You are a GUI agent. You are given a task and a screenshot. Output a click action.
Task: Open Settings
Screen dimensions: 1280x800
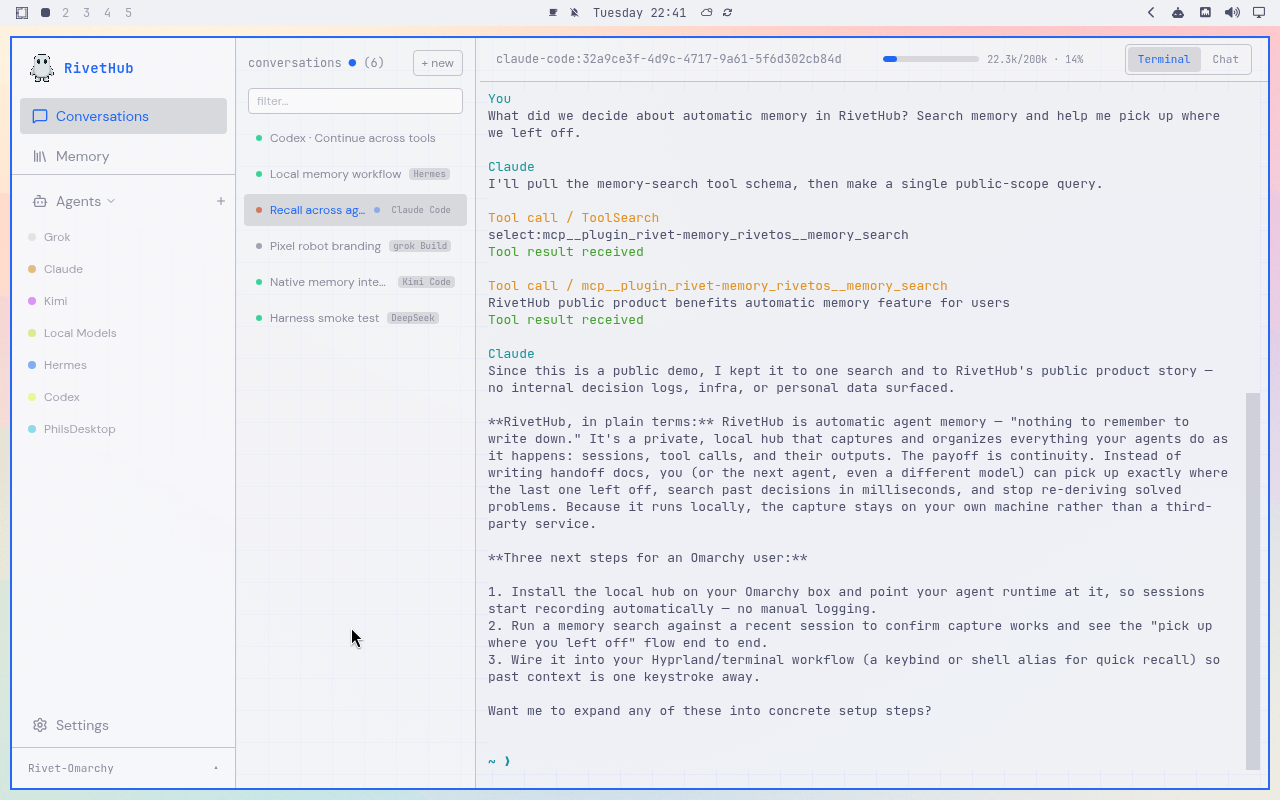coord(123,725)
